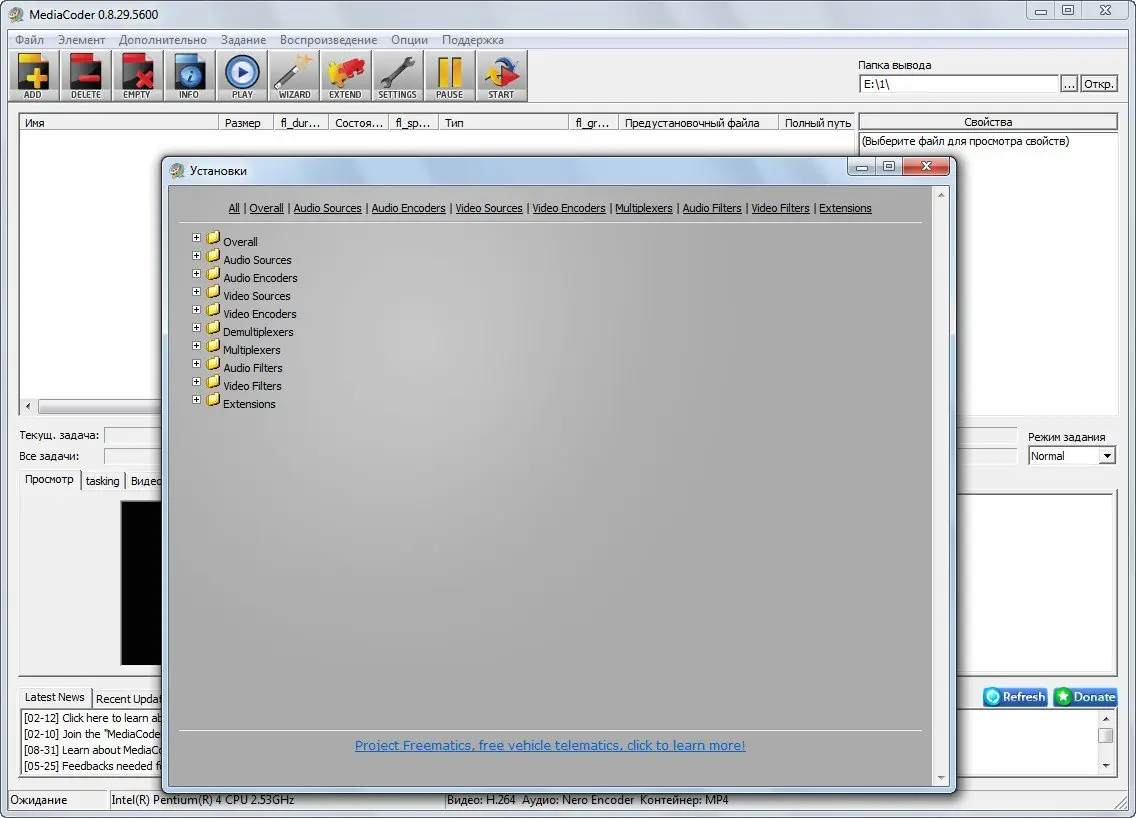Launch the WIZARD toolbar icon
1136x818 pixels.
[294, 75]
